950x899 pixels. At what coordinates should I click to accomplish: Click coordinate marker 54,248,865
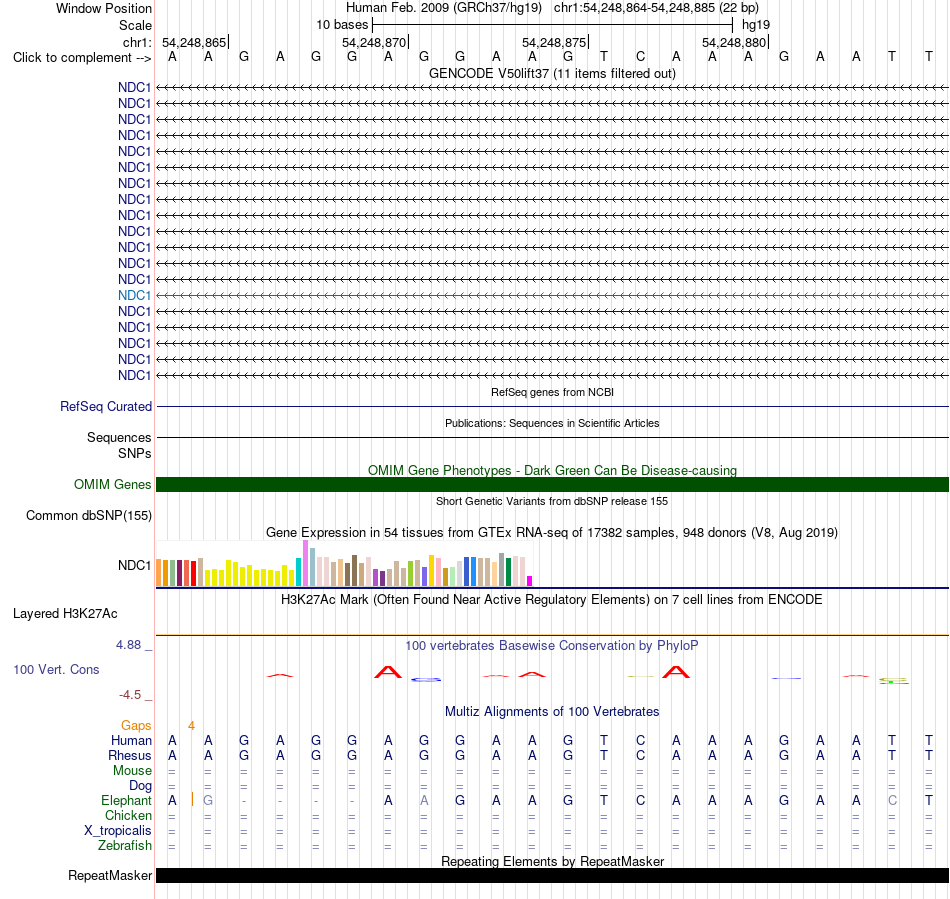click(x=194, y=42)
